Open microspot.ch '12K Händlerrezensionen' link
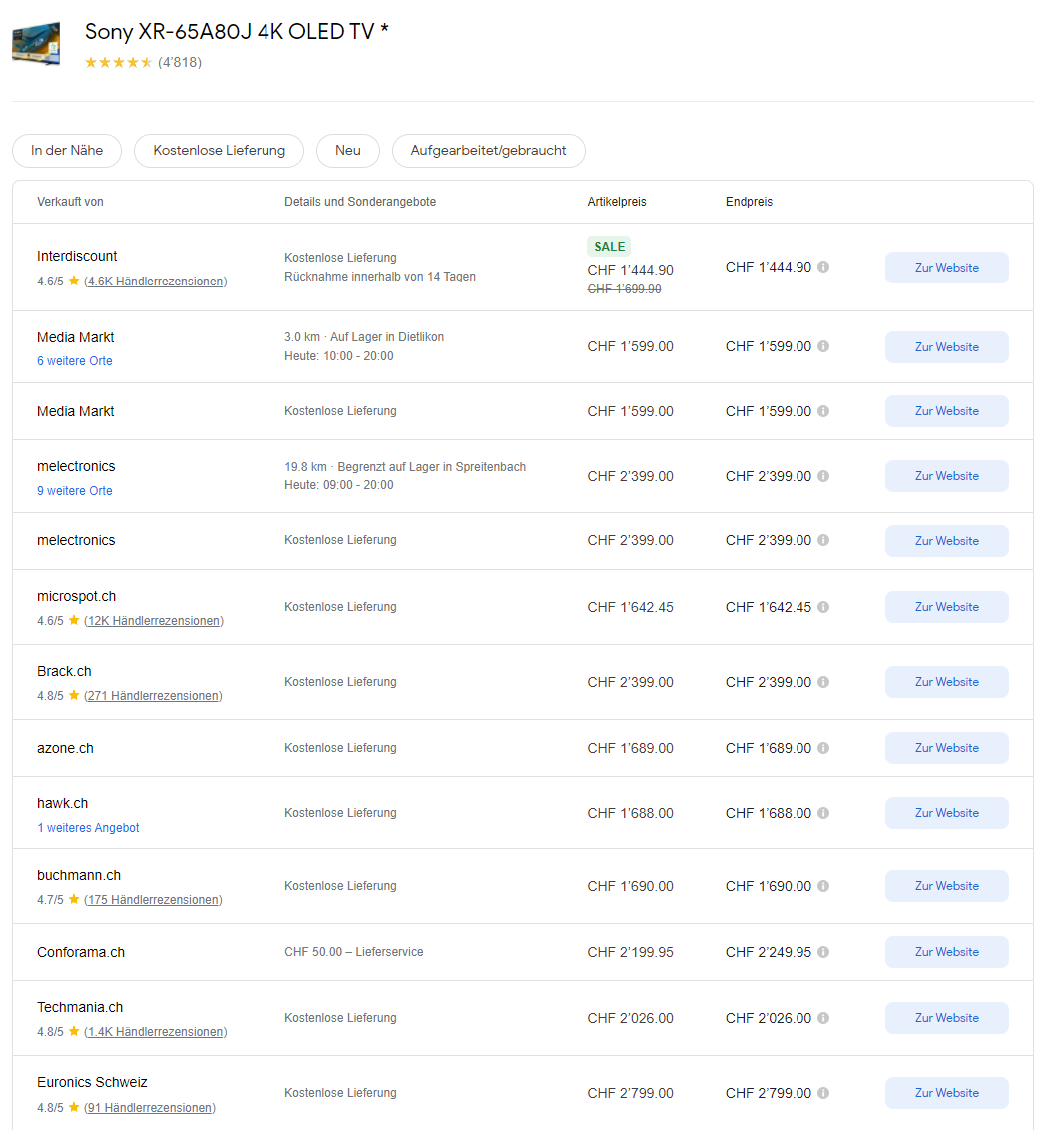This screenshot has width=1064, height=1130. tap(153, 621)
